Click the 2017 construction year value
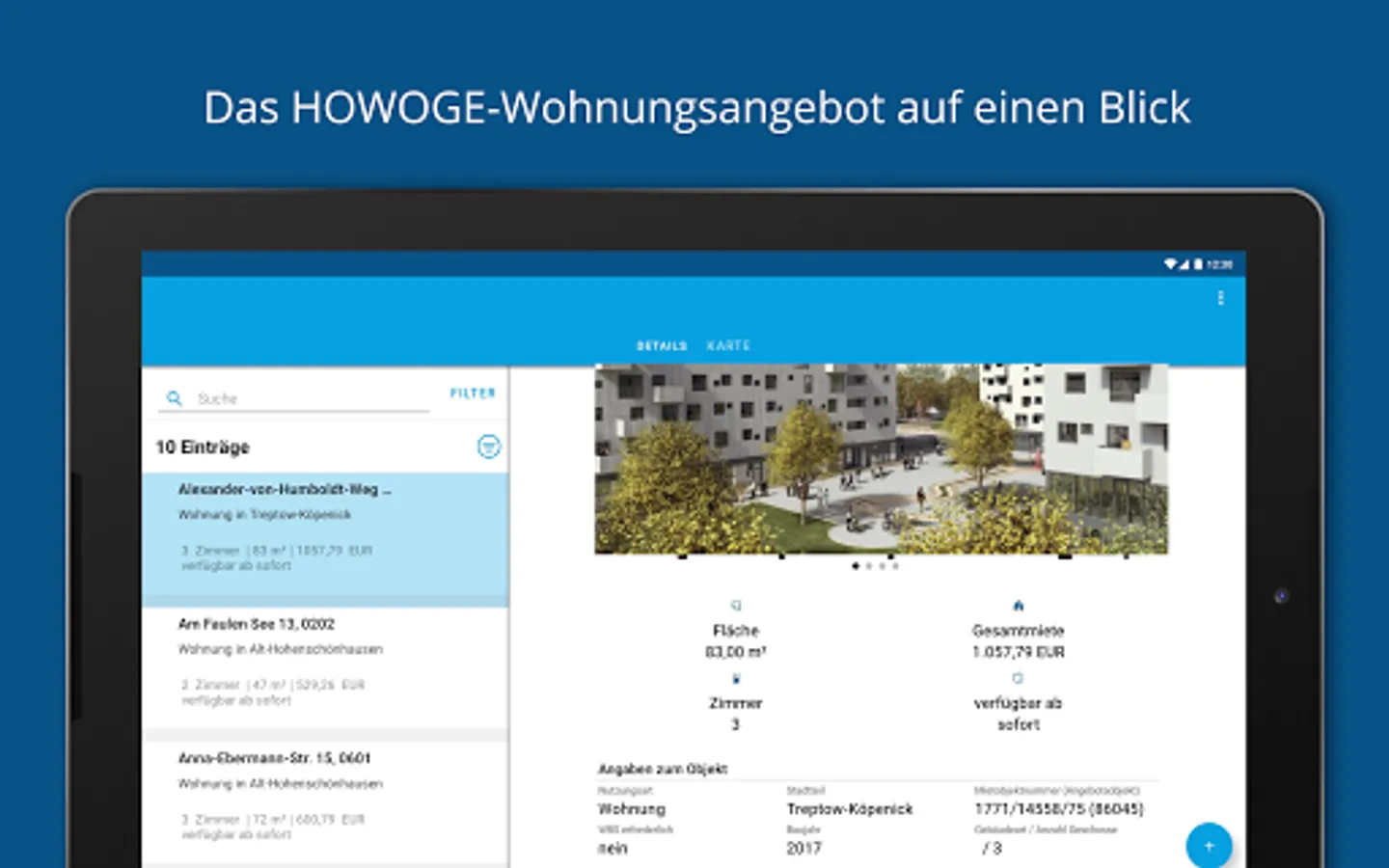 [x=803, y=849]
